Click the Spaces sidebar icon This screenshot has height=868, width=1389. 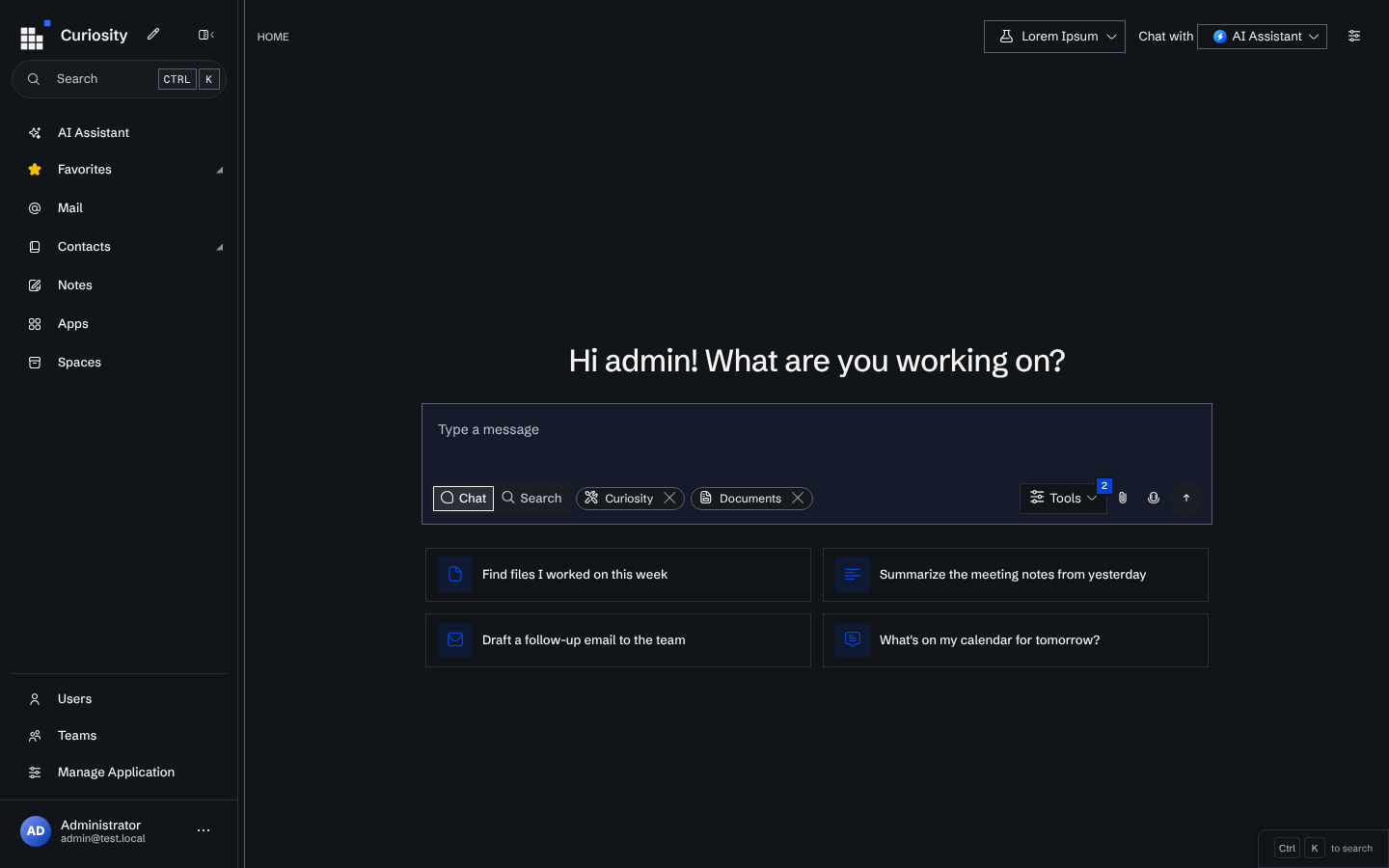coord(35,363)
